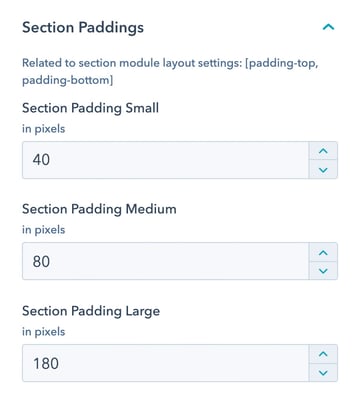Click 'Related to section module' description text

pyautogui.click(x=91, y=63)
